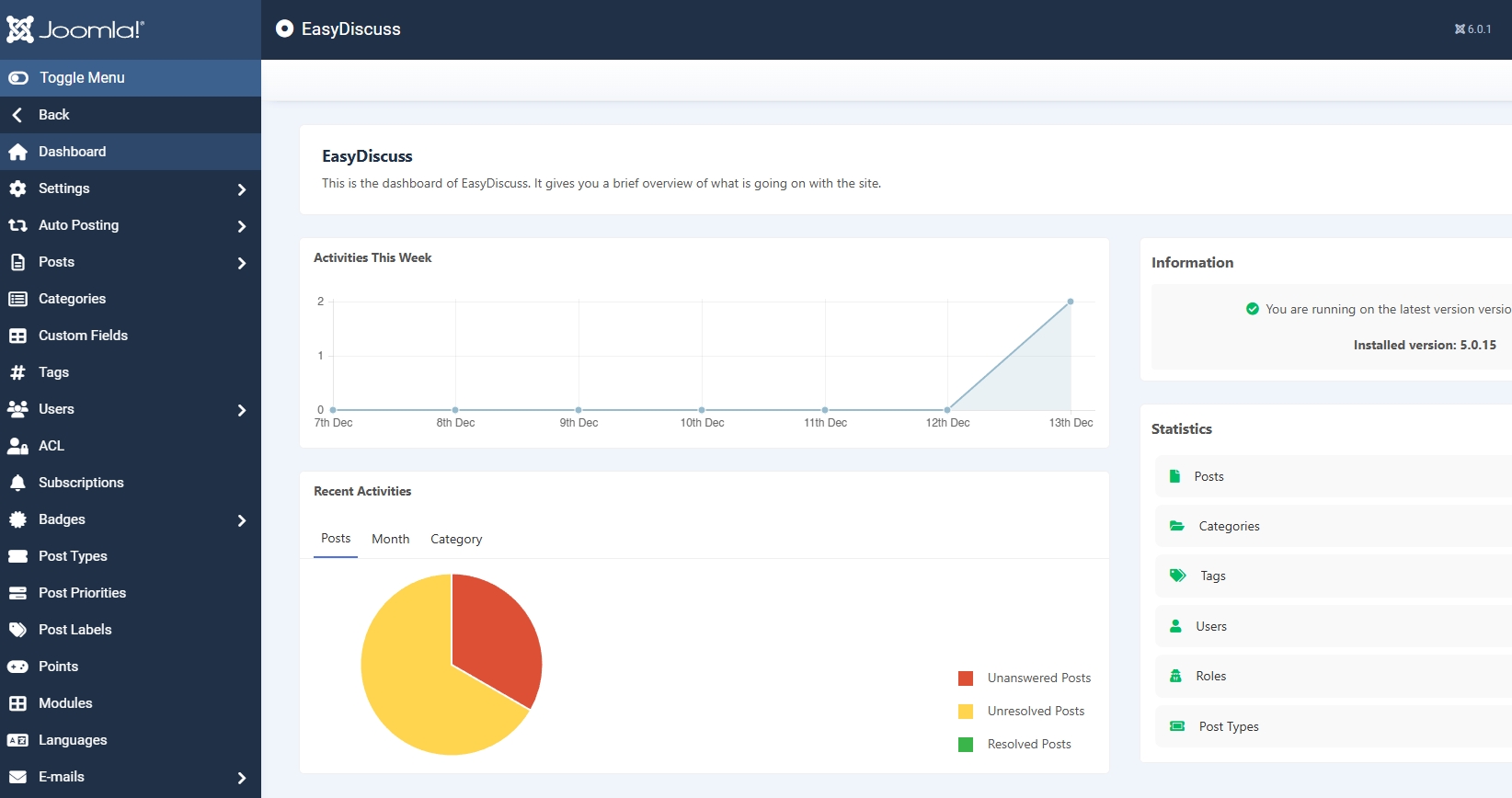1512x798 pixels.
Task: Expand the Settings submenu chevron
Action: 242,189
